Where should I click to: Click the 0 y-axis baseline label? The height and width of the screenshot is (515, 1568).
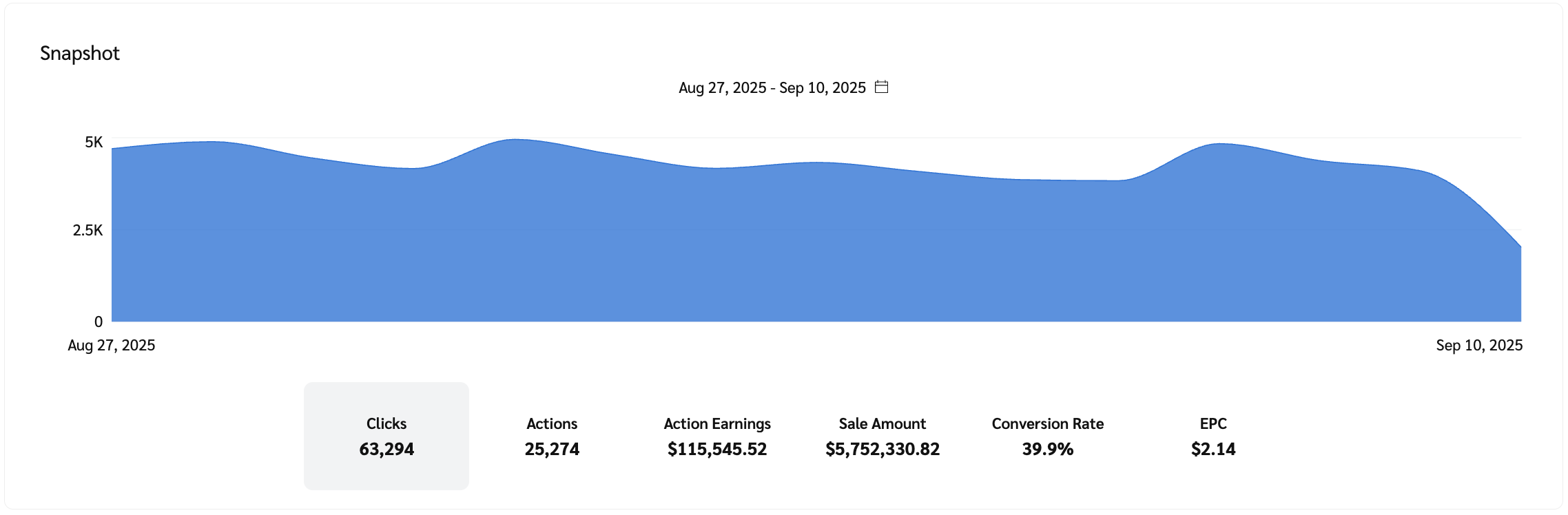click(99, 322)
